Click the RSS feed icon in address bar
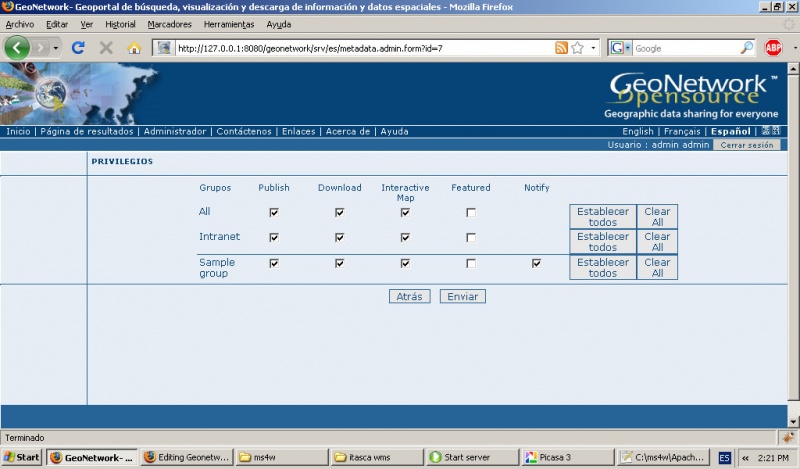Viewport: 800px width, 469px height. 561,47
